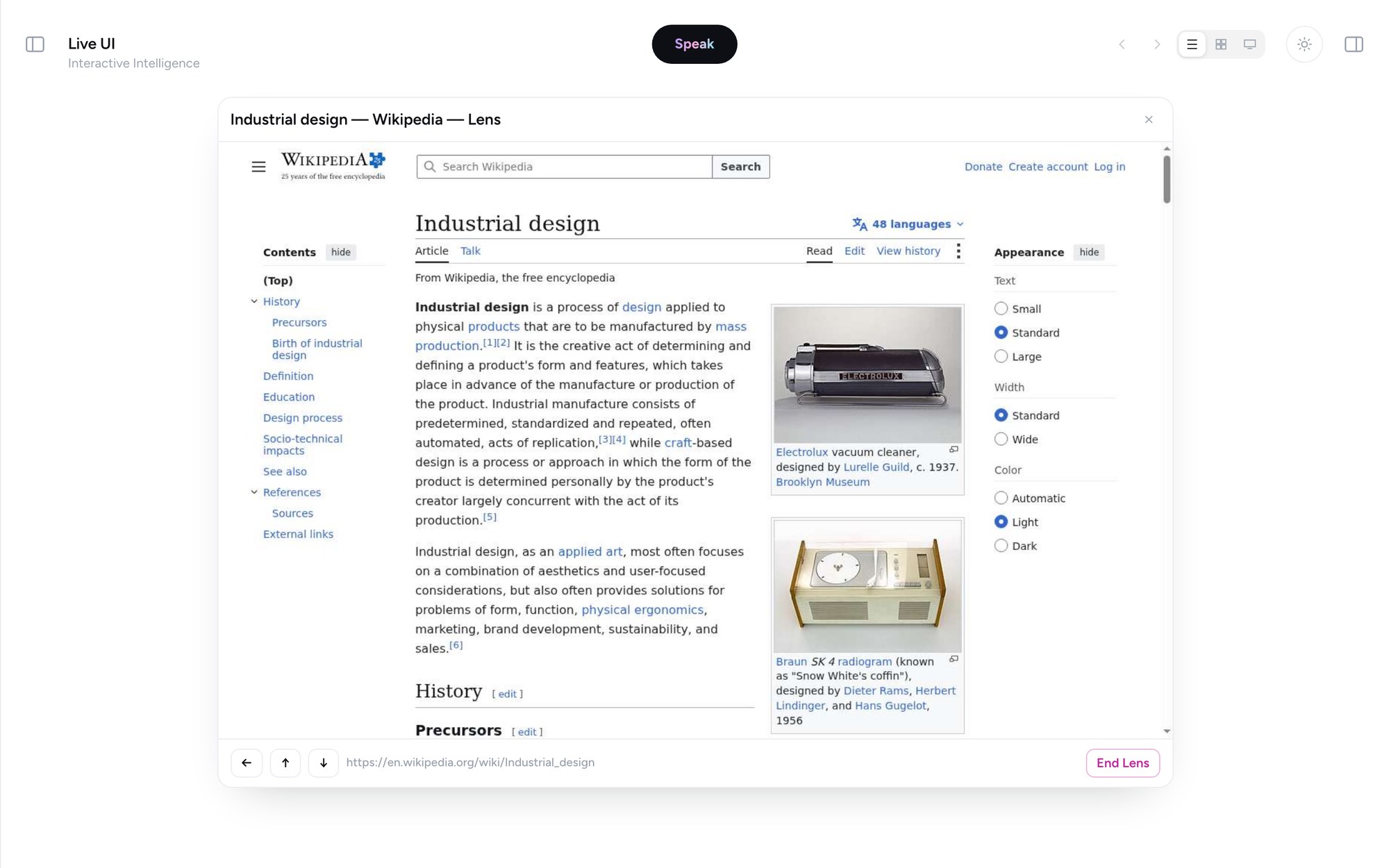
Task: Select Large text size
Action: point(1001,356)
